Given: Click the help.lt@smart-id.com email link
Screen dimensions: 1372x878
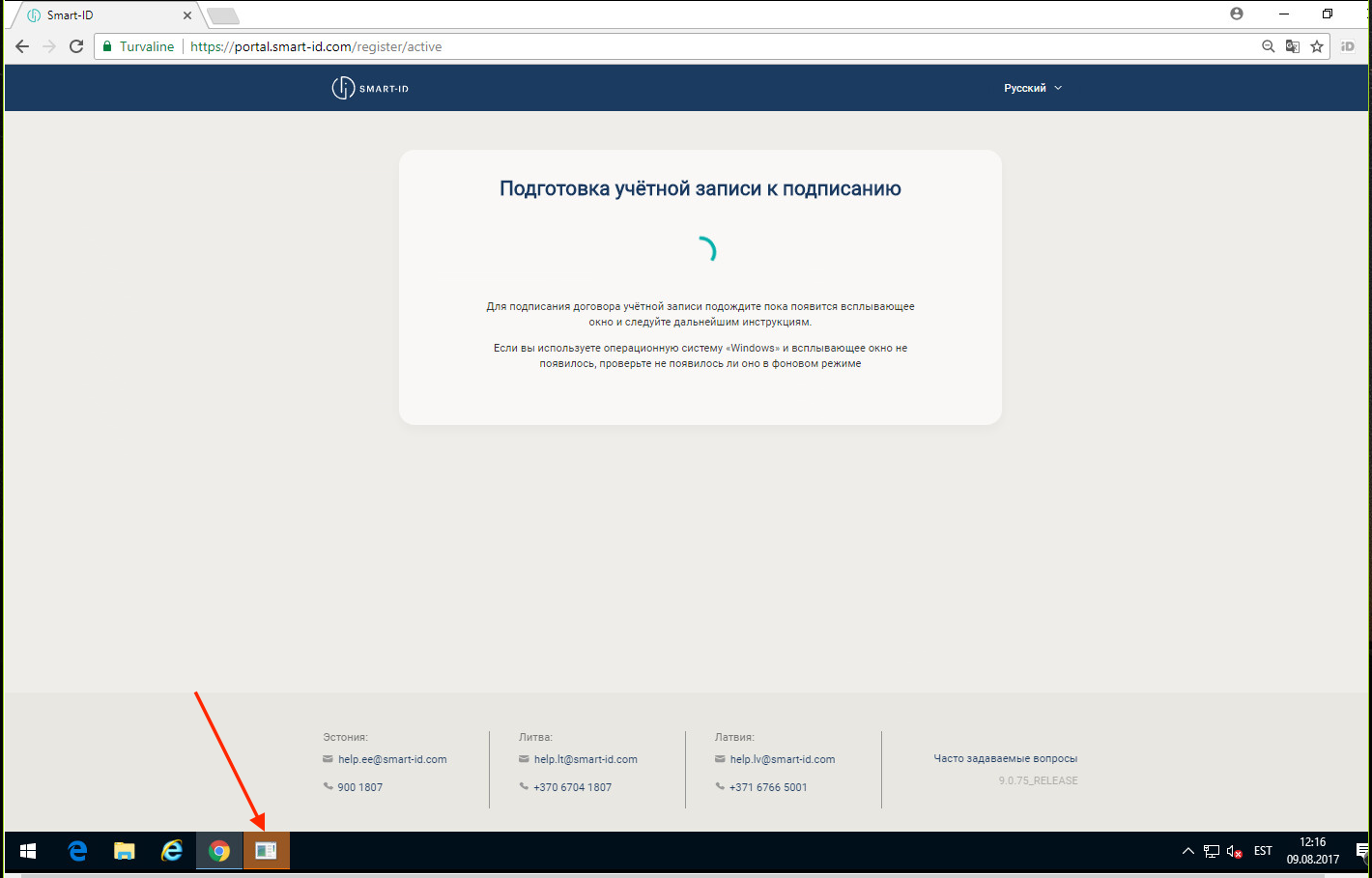Looking at the screenshot, I should tap(585, 759).
